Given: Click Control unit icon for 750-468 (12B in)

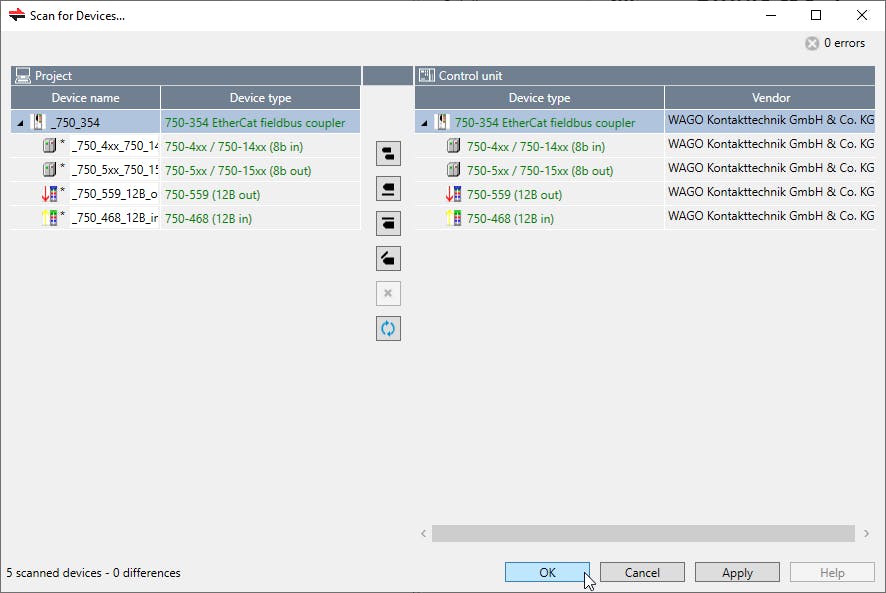Looking at the screenshot, I should click(454, 218).
